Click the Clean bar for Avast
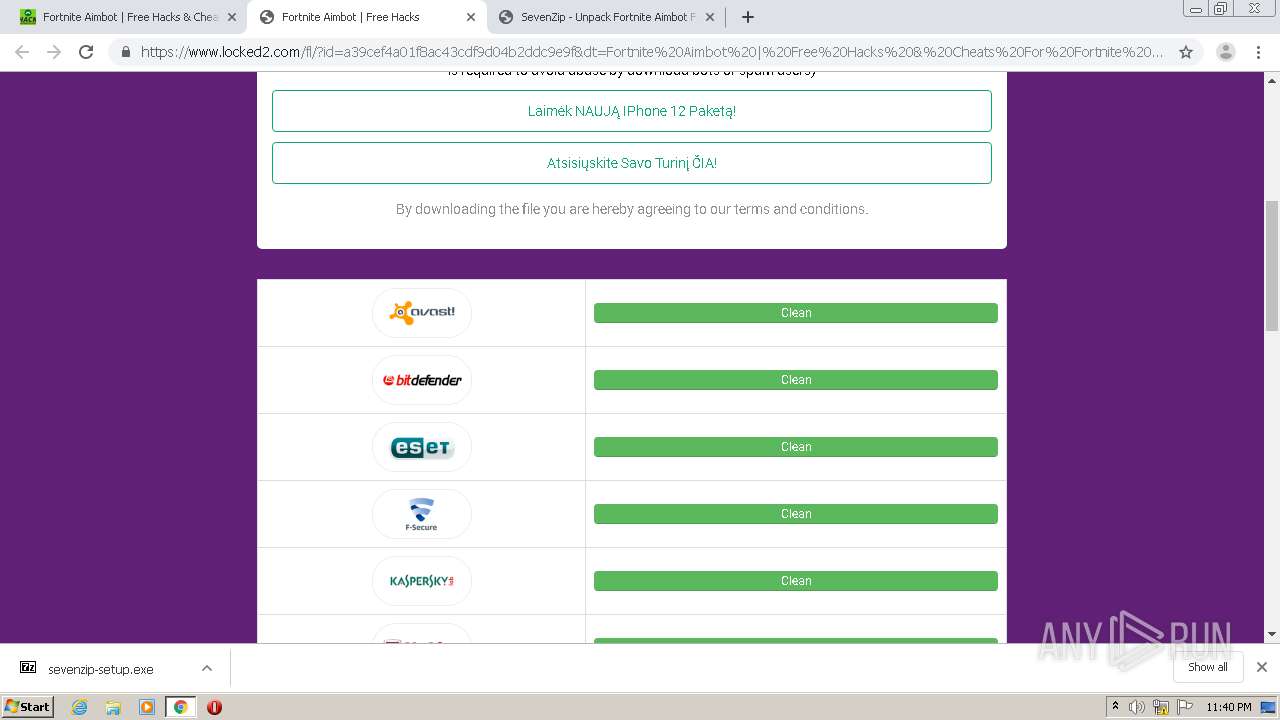Screen dimensions: 1280x720 796,313
